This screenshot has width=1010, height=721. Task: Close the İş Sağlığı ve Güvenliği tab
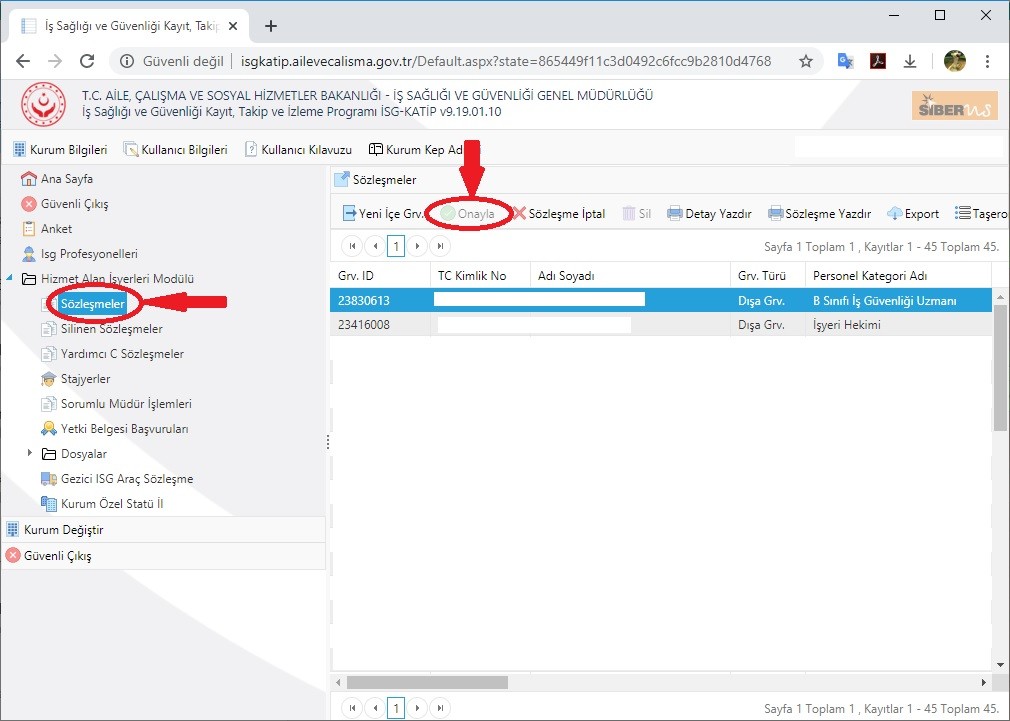[233, 26]
